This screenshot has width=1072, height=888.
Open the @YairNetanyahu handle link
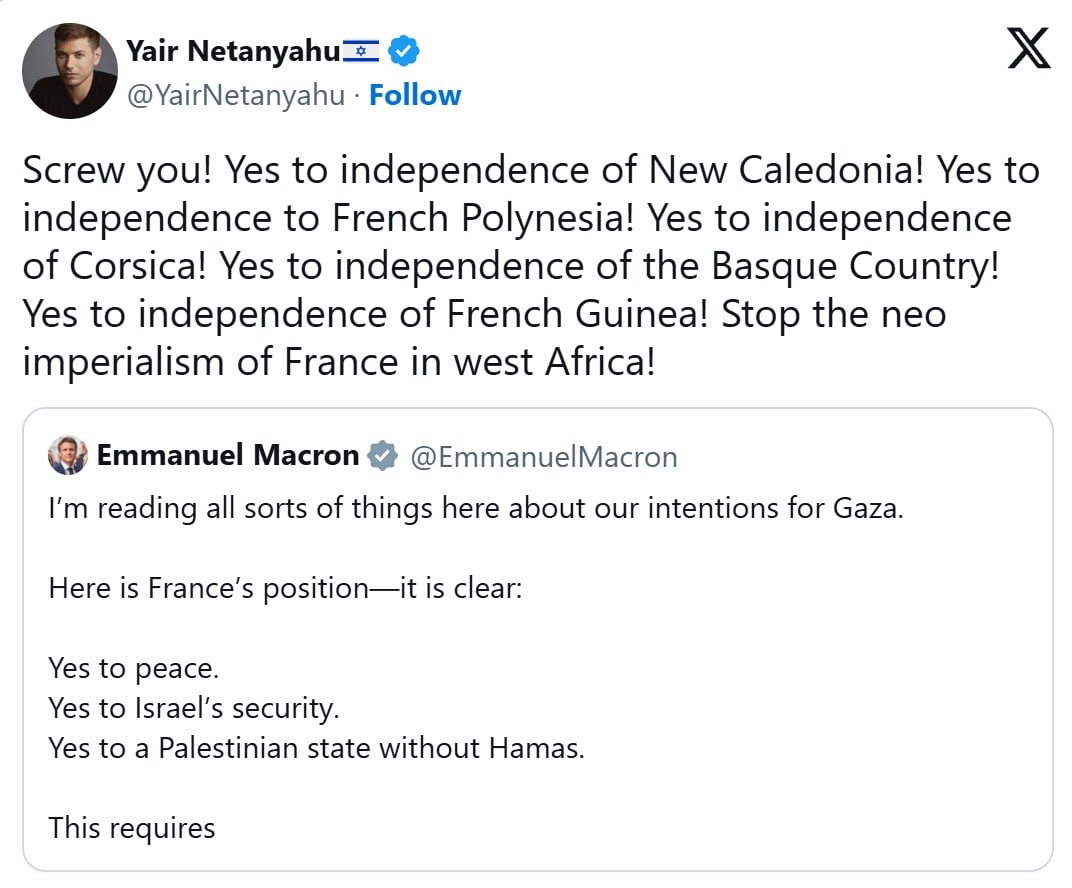(x=236, y=95)
